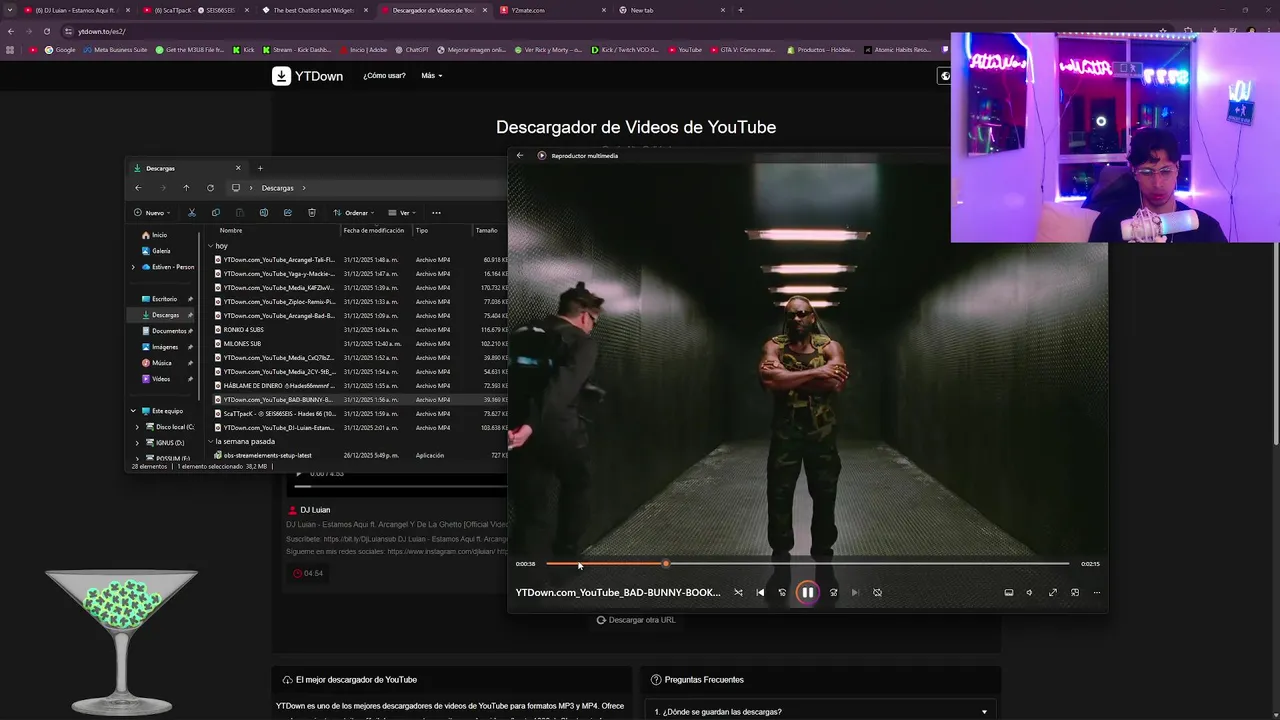Screen dimensions: 1280x720
Task: Sort by Fecha de modificación column
Action: pos(374,230)
